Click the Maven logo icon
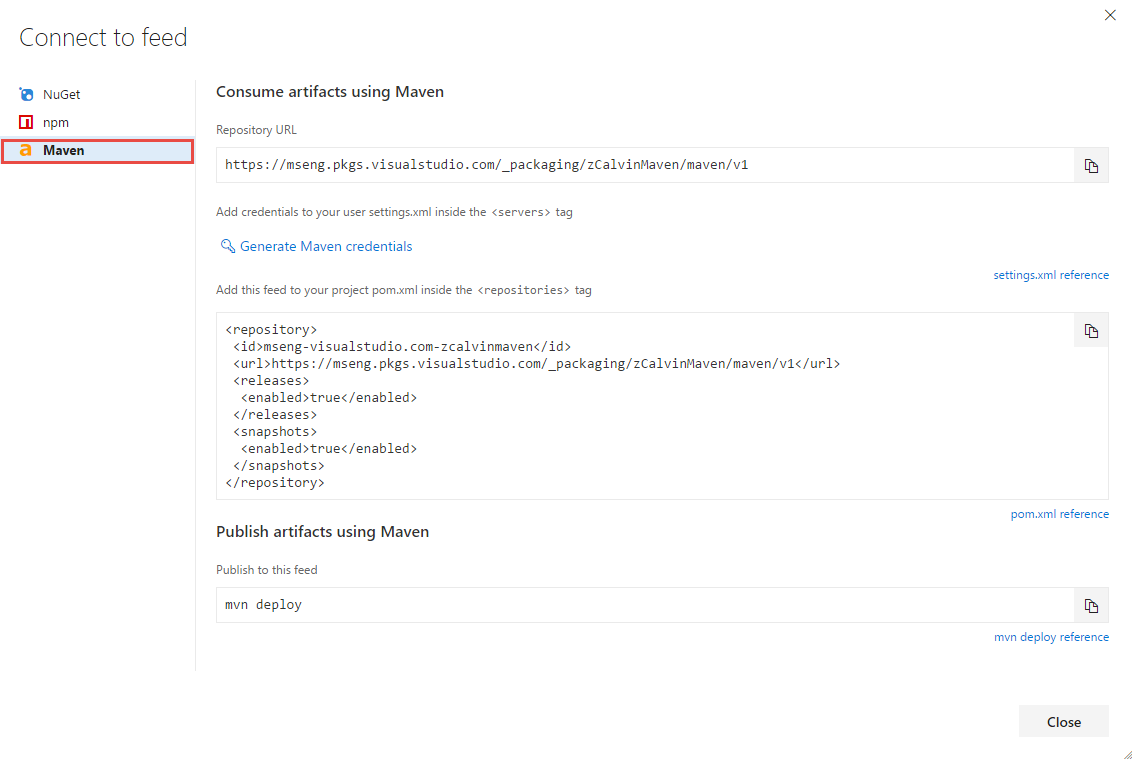Viewport: 1132px width, 759px height. [26, 150]
